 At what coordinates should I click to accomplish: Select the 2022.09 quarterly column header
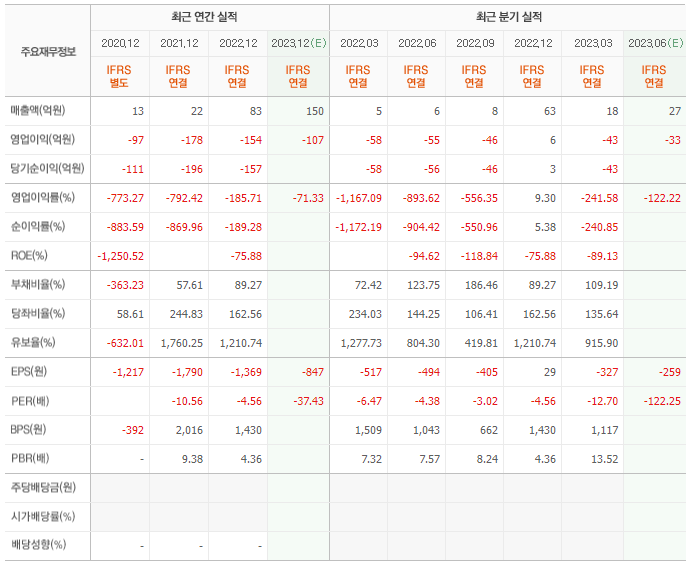tap(475, 43)
